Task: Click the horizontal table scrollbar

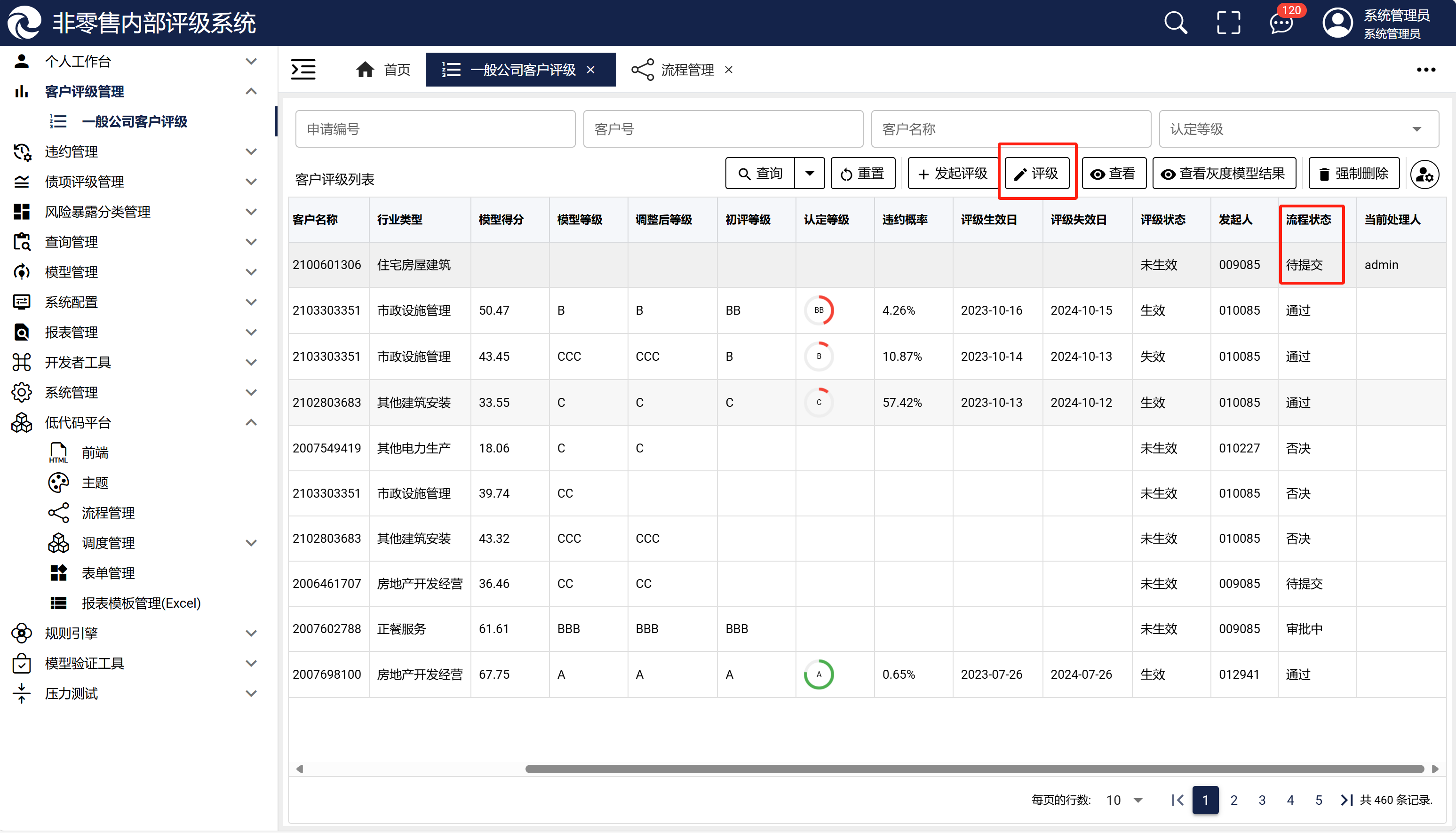Action: click(x=974, y=769)
